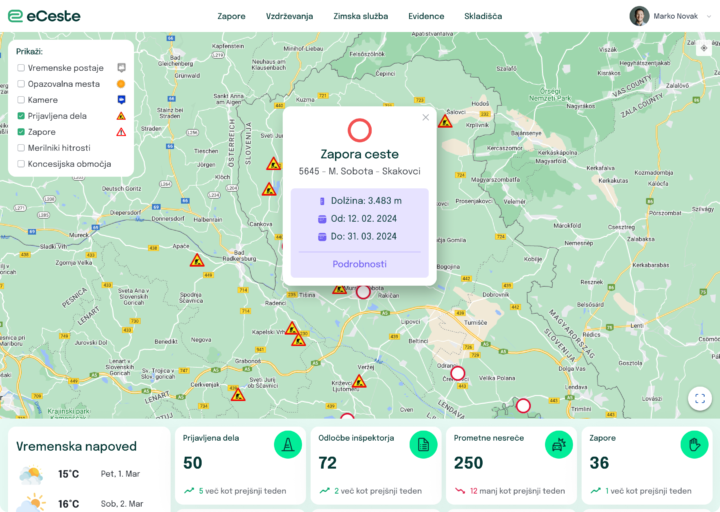This screenshot has width=720, height=512.
Task: Click Prometne nesreče count 250
Action: tap(468, 463)
